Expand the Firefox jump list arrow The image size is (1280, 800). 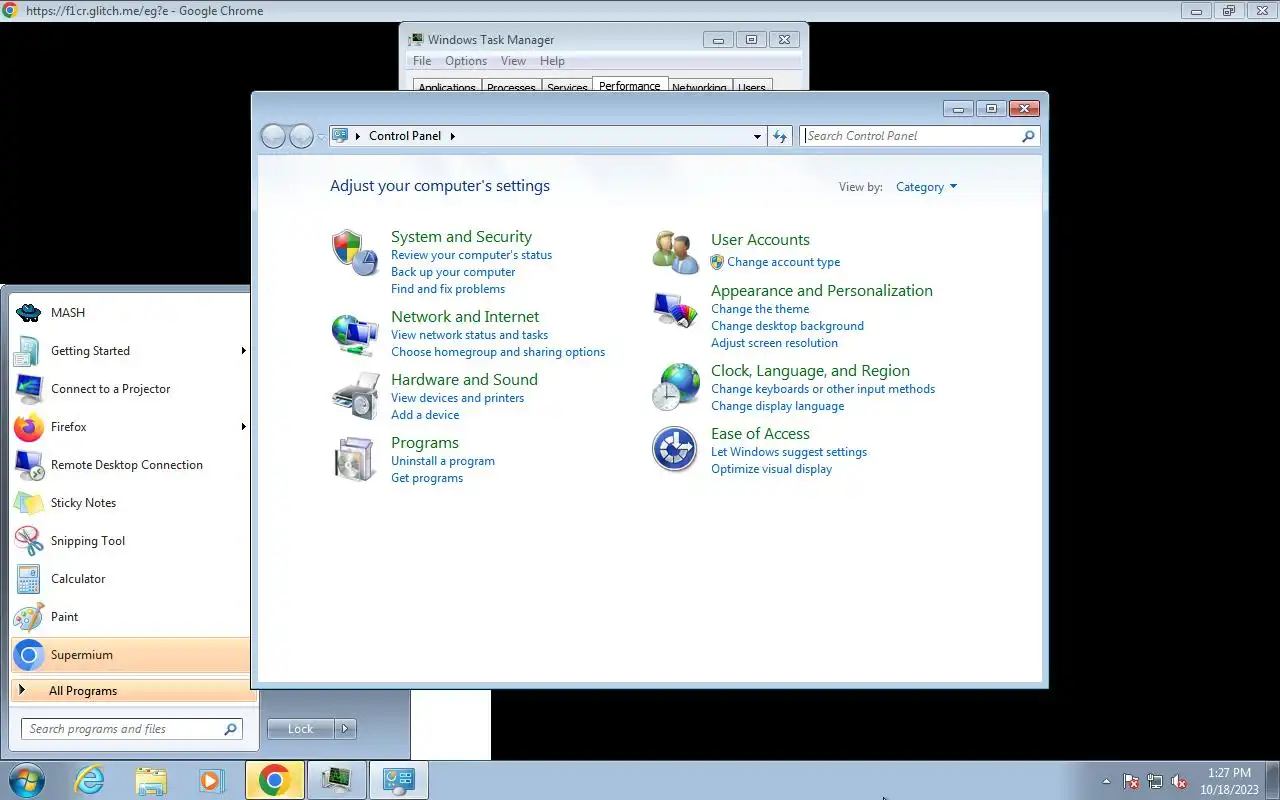tap(243, 427)
